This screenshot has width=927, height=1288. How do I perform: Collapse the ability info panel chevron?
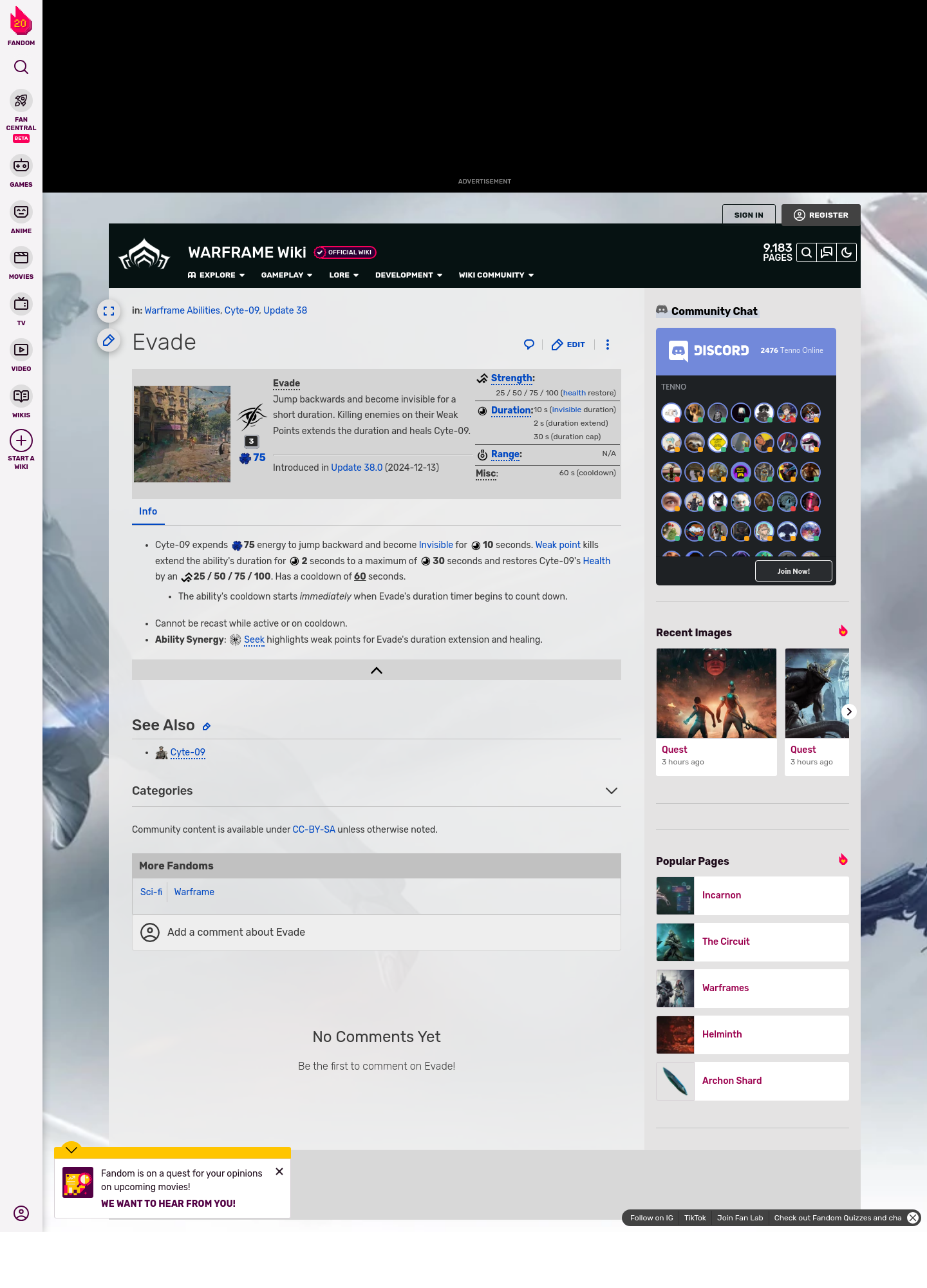click(x=377, y=670)
